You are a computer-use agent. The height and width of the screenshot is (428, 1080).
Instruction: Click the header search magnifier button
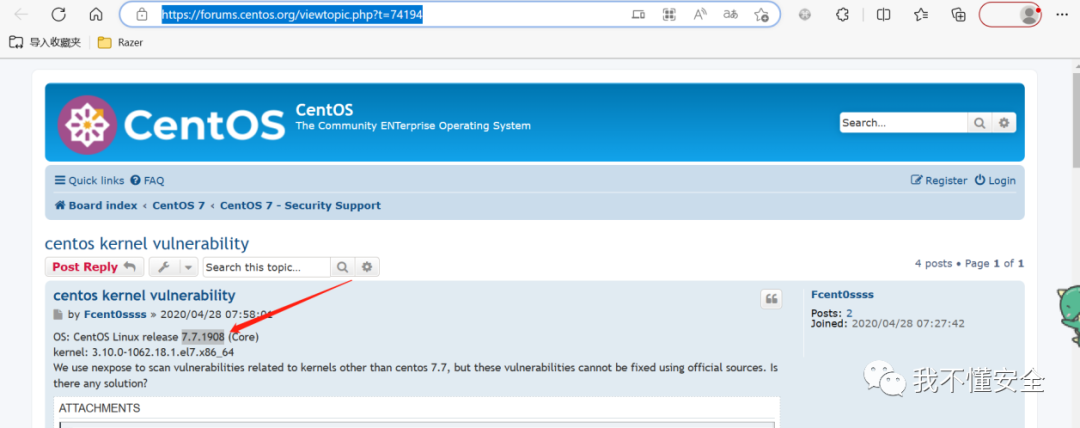(978, 123)
